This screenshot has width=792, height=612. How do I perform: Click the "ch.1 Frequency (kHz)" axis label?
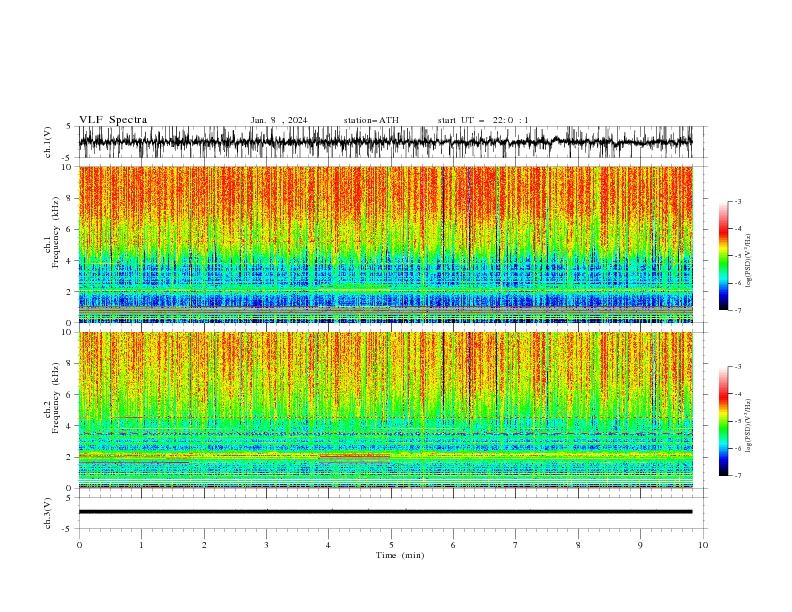(52, 232)
